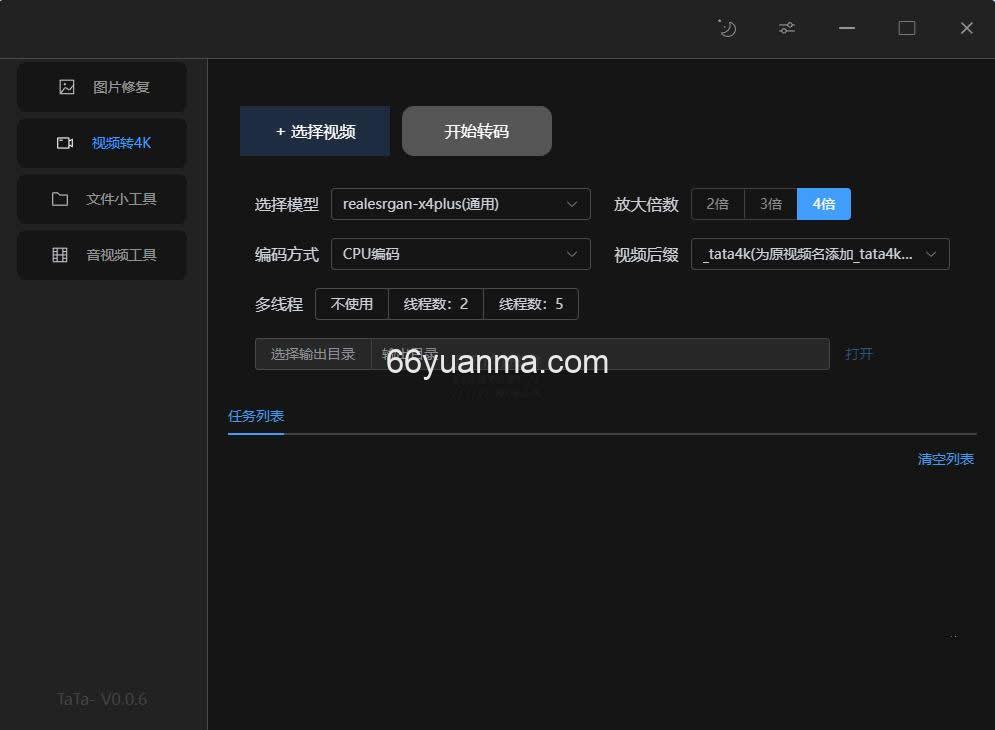Click the folder icon beside 文件小工具
The height and width of the screenshot is (730, 995).
pyautogui.click(x=61, y=199)
